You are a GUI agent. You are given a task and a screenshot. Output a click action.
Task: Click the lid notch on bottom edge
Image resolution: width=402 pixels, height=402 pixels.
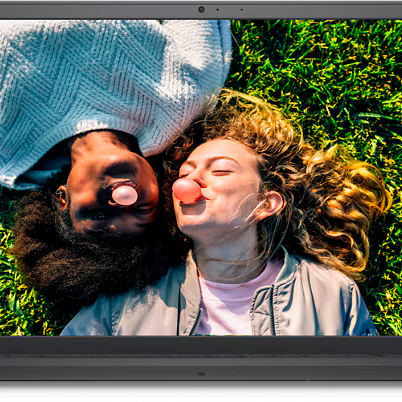click(201, 374)
